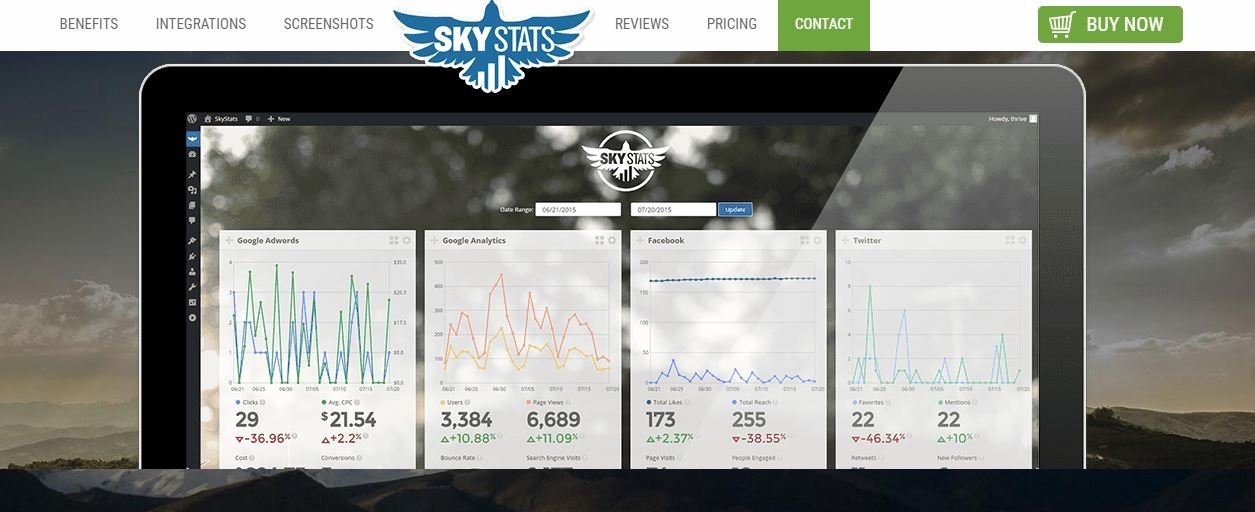Select the SkyStats eagle icon in admin sidebar
Screen dimensions: 1255x512
192,139
